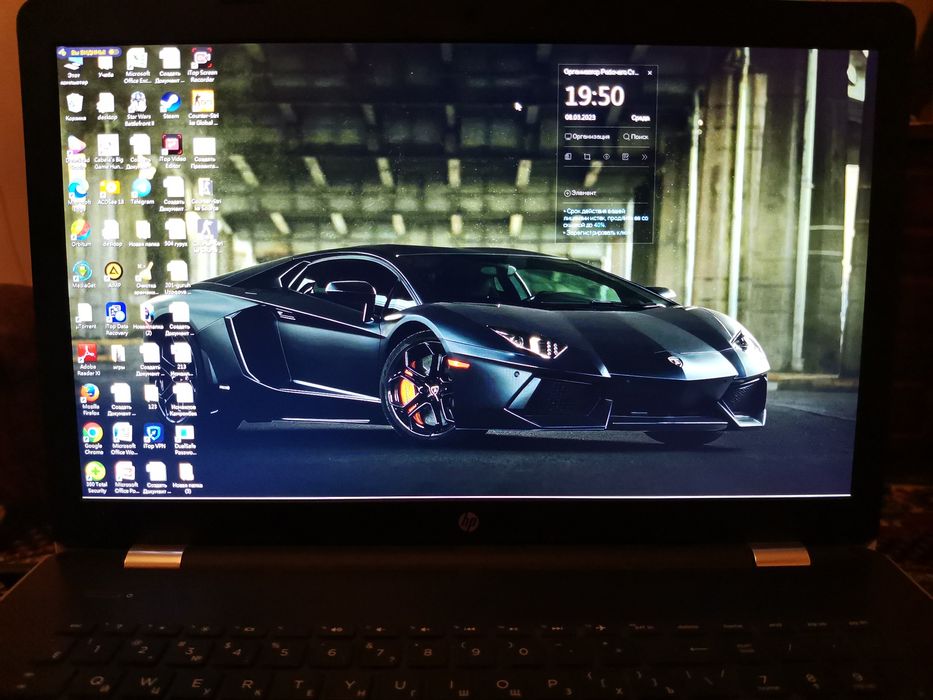Select the Новая папка (3) folder

coord(187,478)
